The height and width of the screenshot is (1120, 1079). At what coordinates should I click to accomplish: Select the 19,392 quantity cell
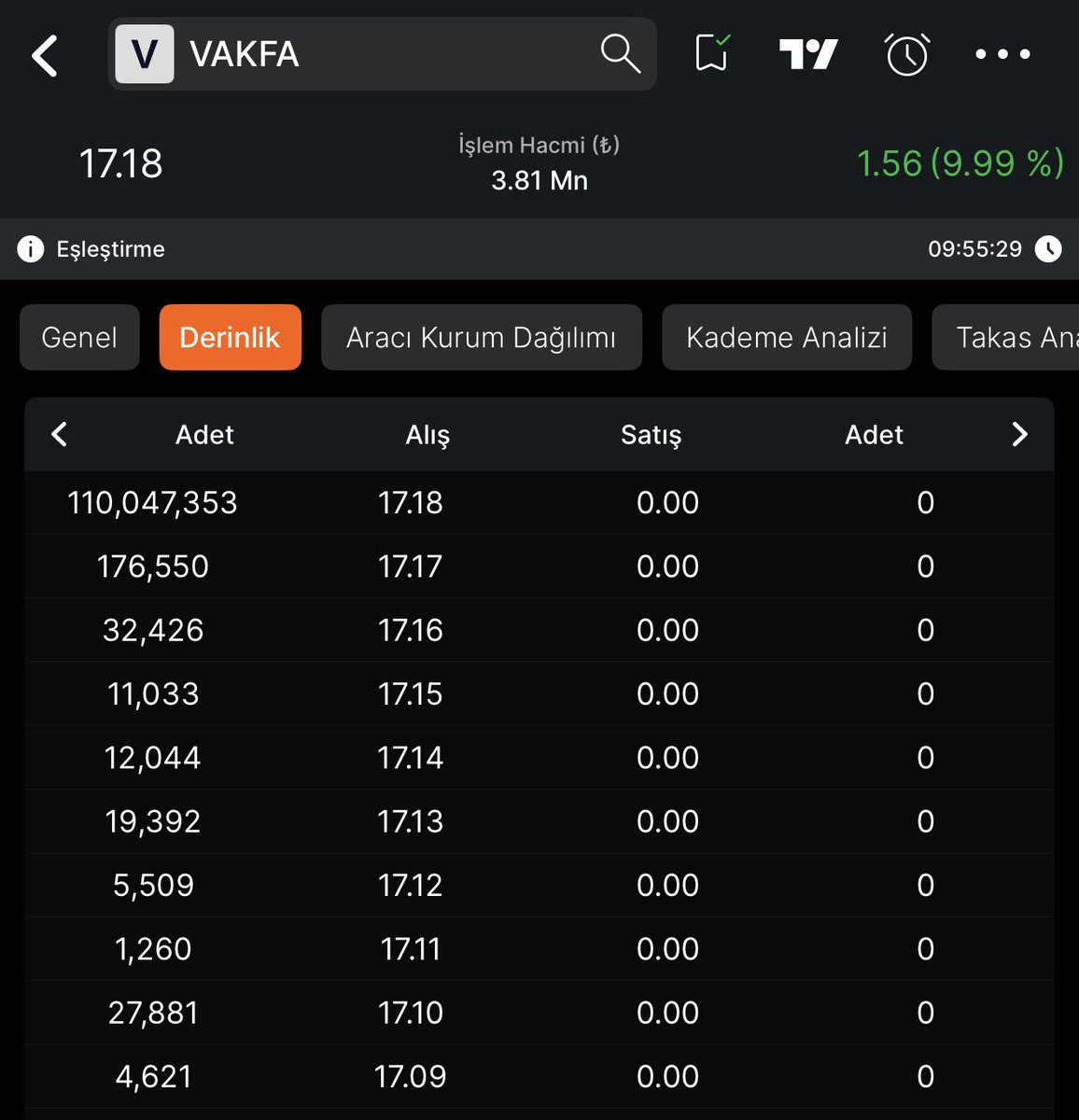[153, 821]
